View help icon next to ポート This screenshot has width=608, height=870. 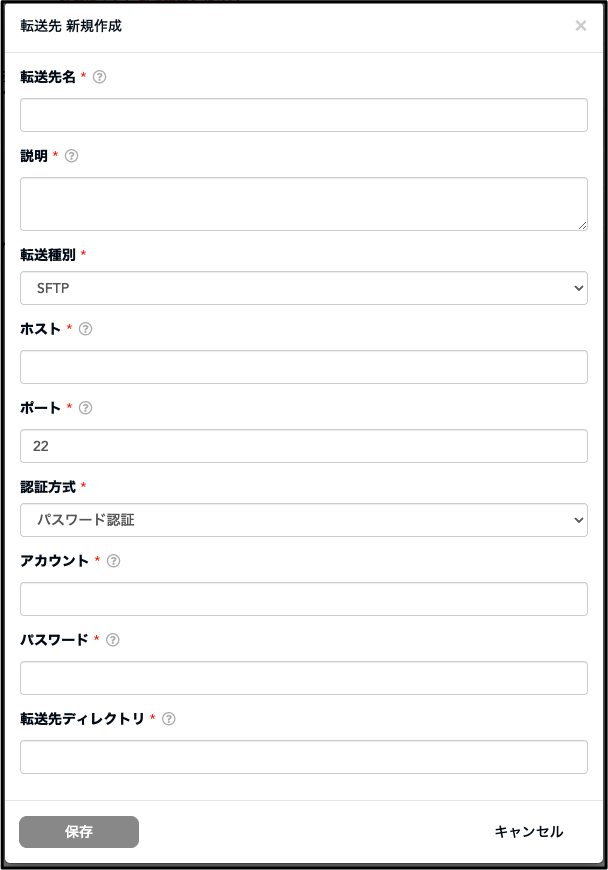[85, 408]
